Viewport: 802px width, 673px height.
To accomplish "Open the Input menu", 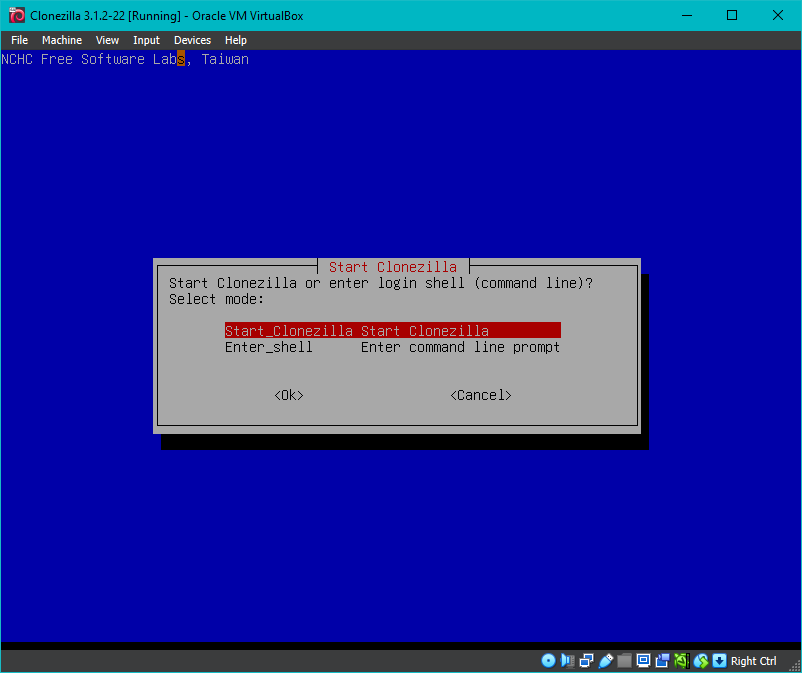I will (x=146, y=40).
